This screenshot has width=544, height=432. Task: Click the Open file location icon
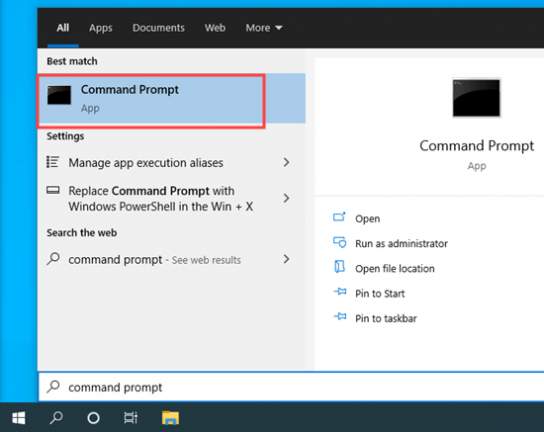[339, 267]
